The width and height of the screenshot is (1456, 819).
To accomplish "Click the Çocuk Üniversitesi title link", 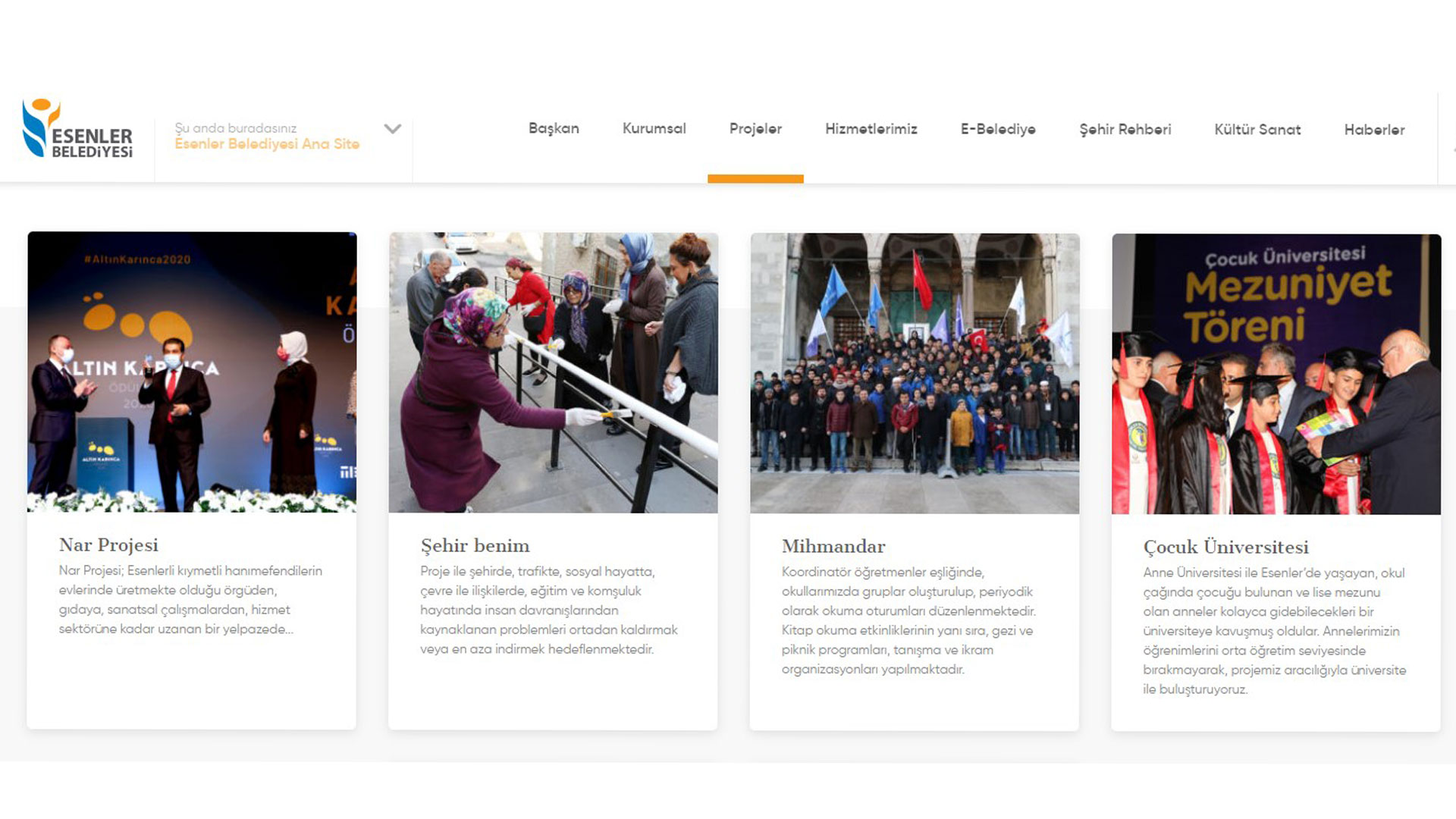I will [x=1225, y=547].
